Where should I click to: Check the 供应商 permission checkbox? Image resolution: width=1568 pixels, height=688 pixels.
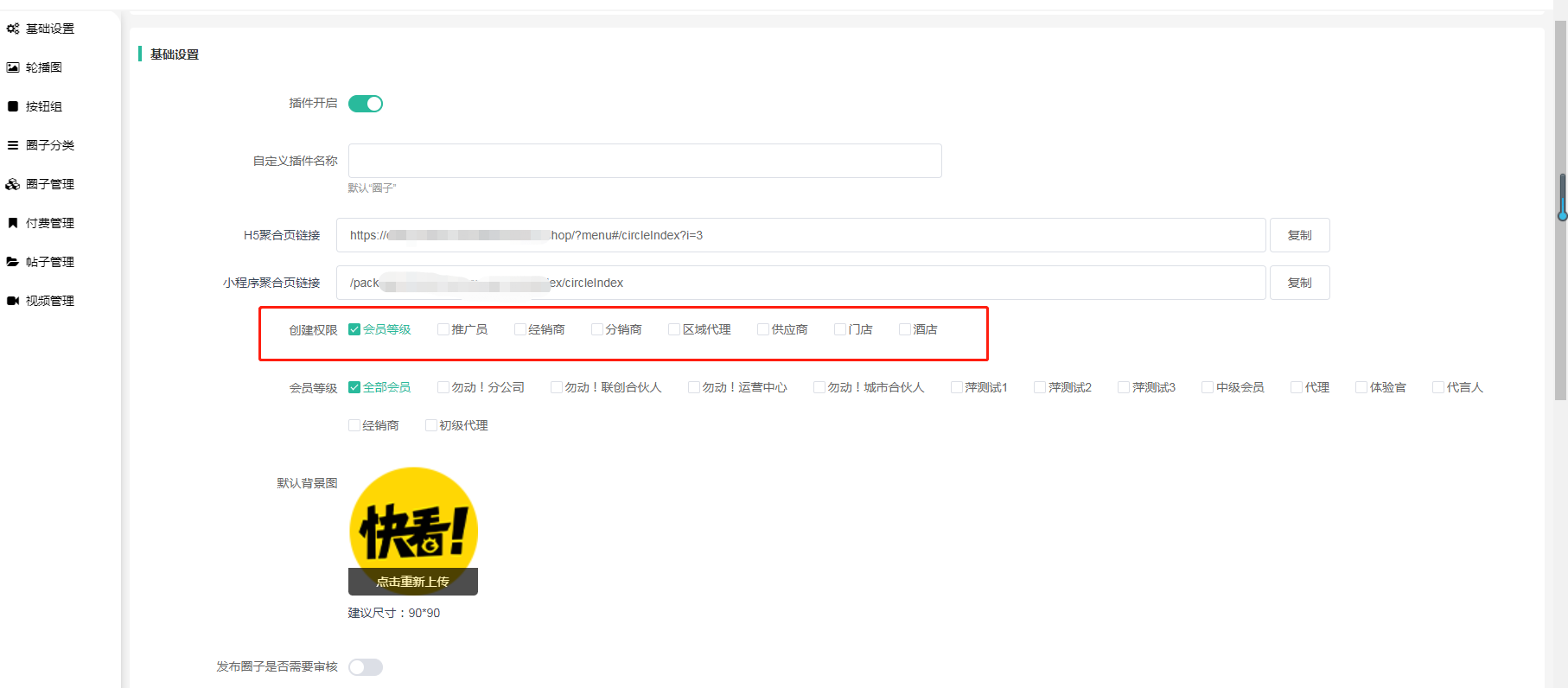[x=763, y=329]
